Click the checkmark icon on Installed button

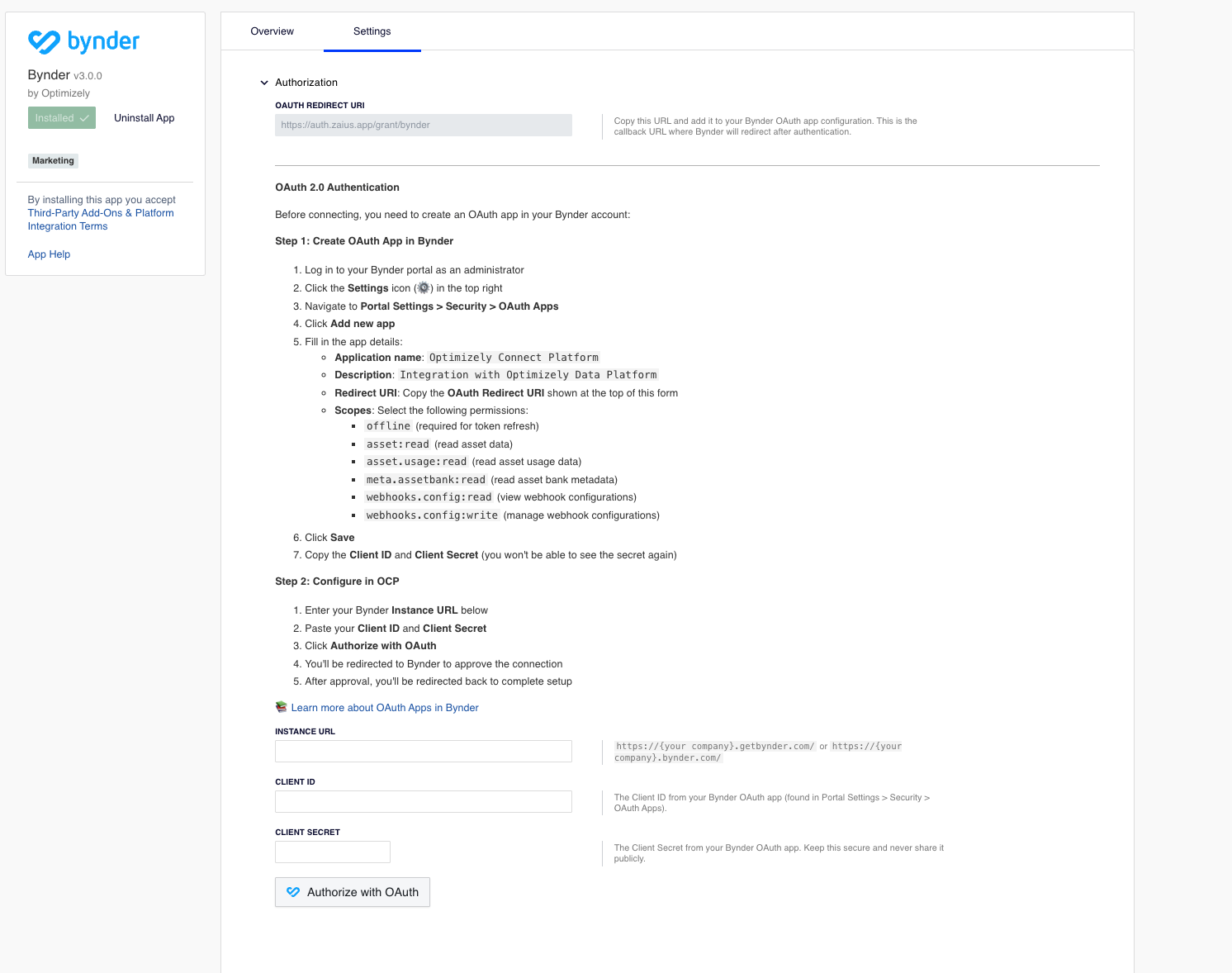[84, 118]
